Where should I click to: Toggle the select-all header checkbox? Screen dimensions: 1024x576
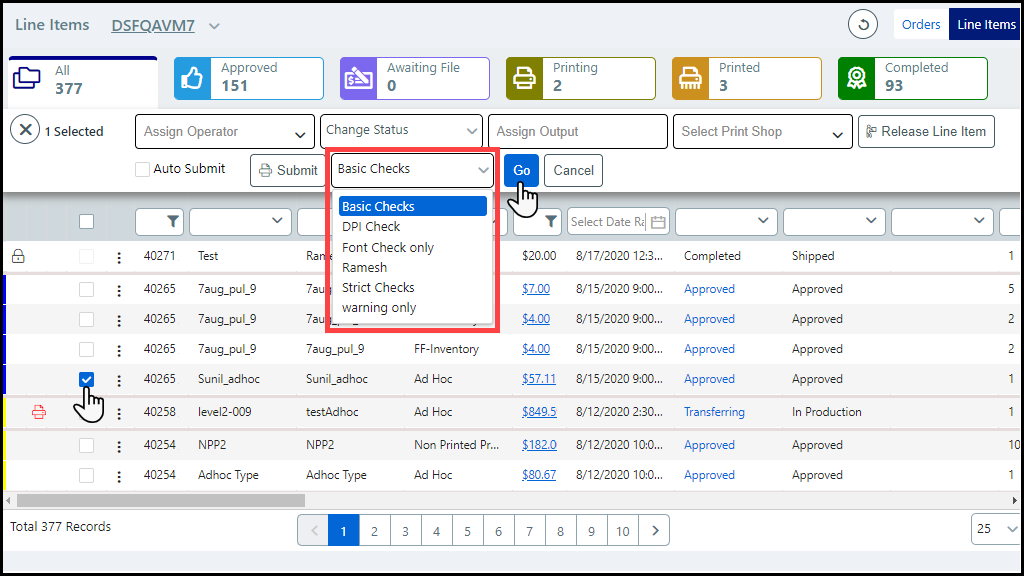[x=87, y=221]
